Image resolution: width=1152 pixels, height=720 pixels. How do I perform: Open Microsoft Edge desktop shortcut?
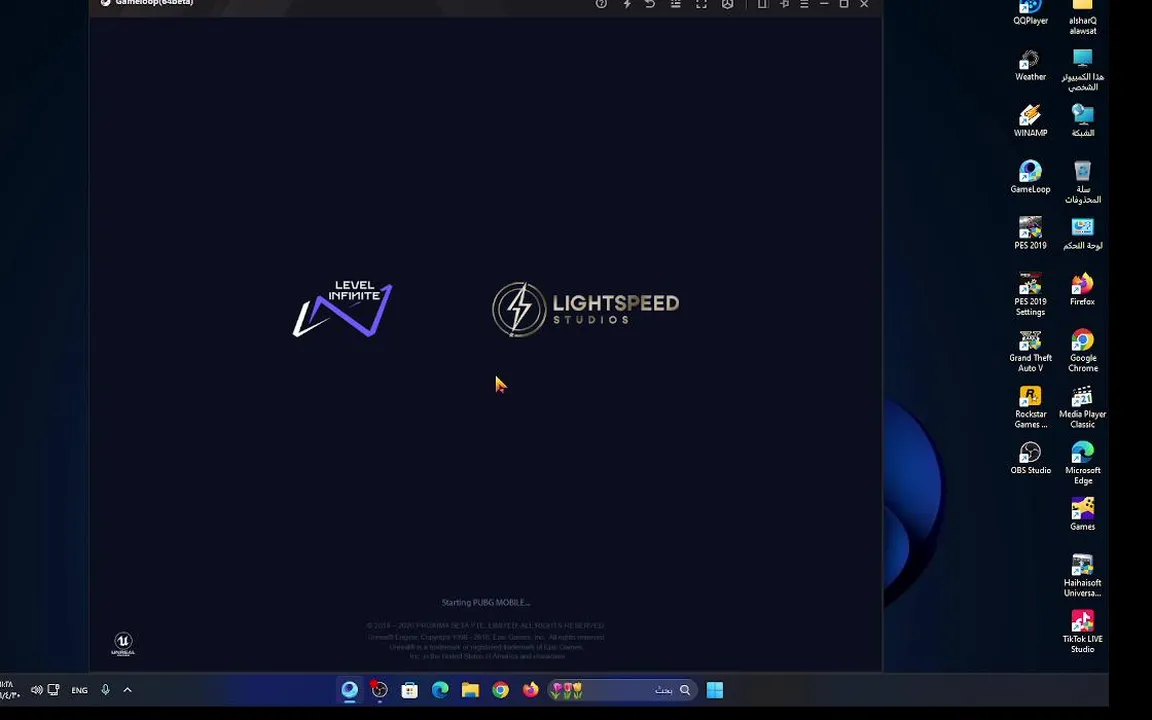click(1082, 463)
